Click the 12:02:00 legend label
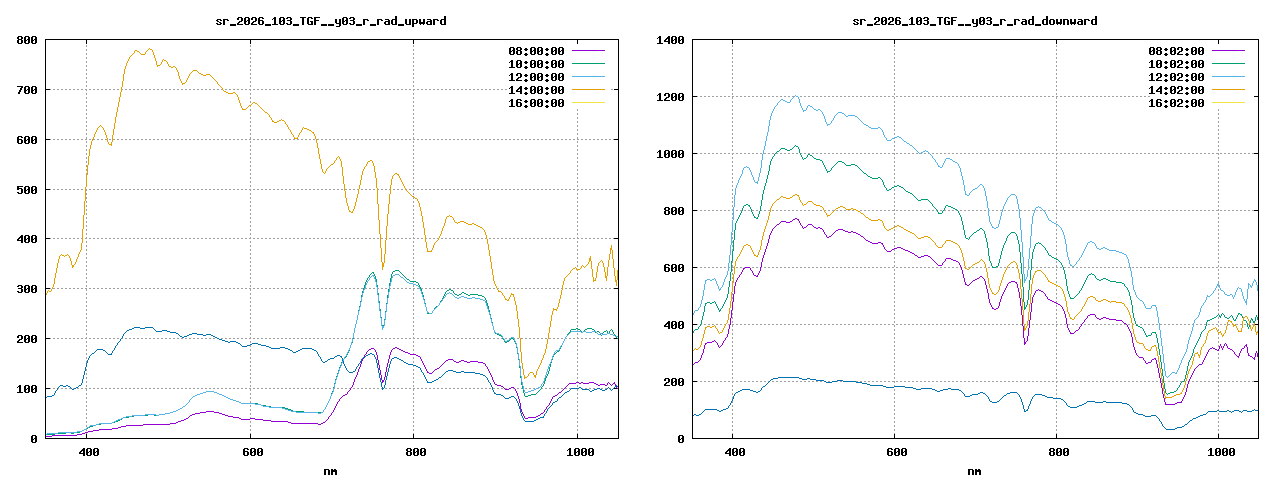The height and width of the screenshot is (480, 1280). [x=1176, y=77]
